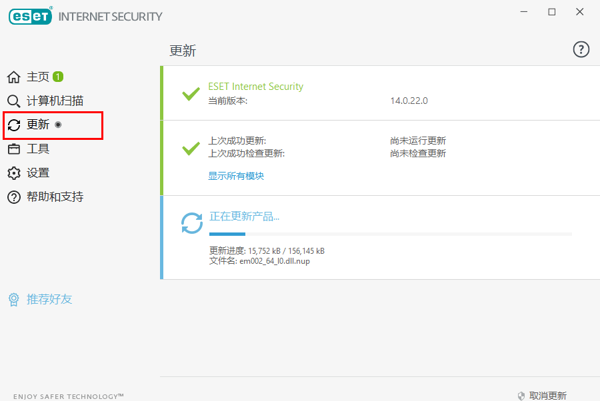This screenshot has height=401, width=600.
Task: Open help with the top-right question-mark icon
Action: point(580,50)
